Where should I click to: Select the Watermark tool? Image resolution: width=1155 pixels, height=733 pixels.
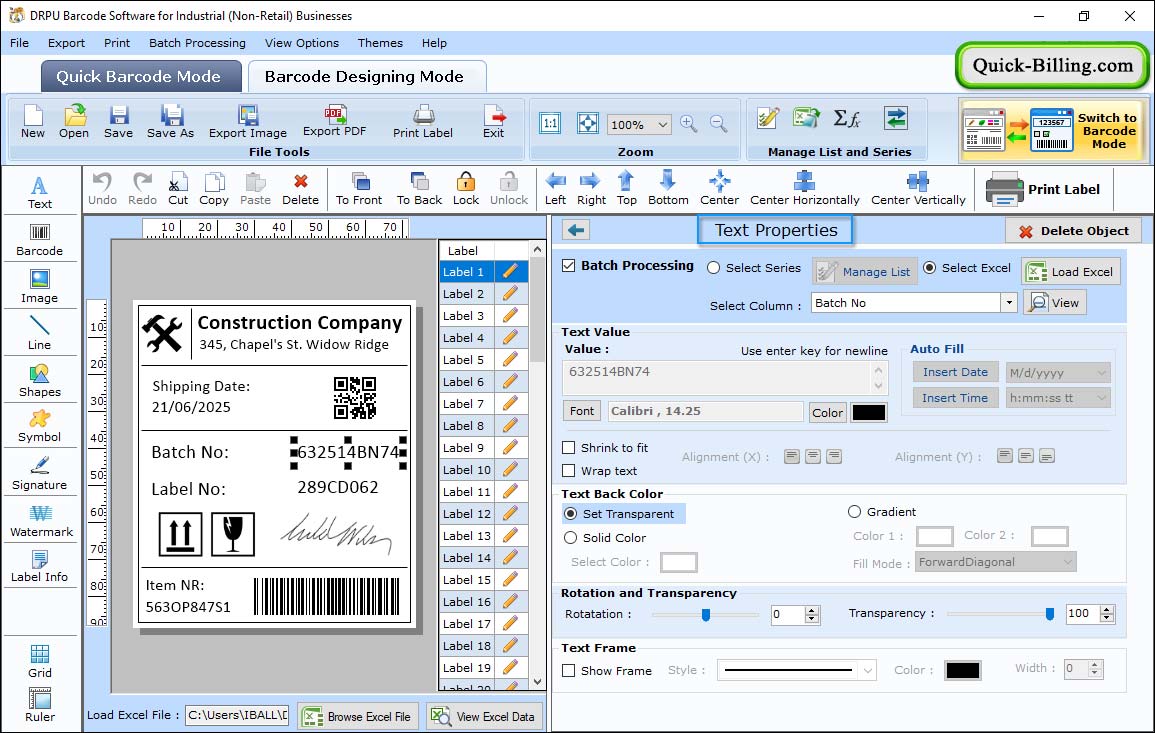point(41,521)
